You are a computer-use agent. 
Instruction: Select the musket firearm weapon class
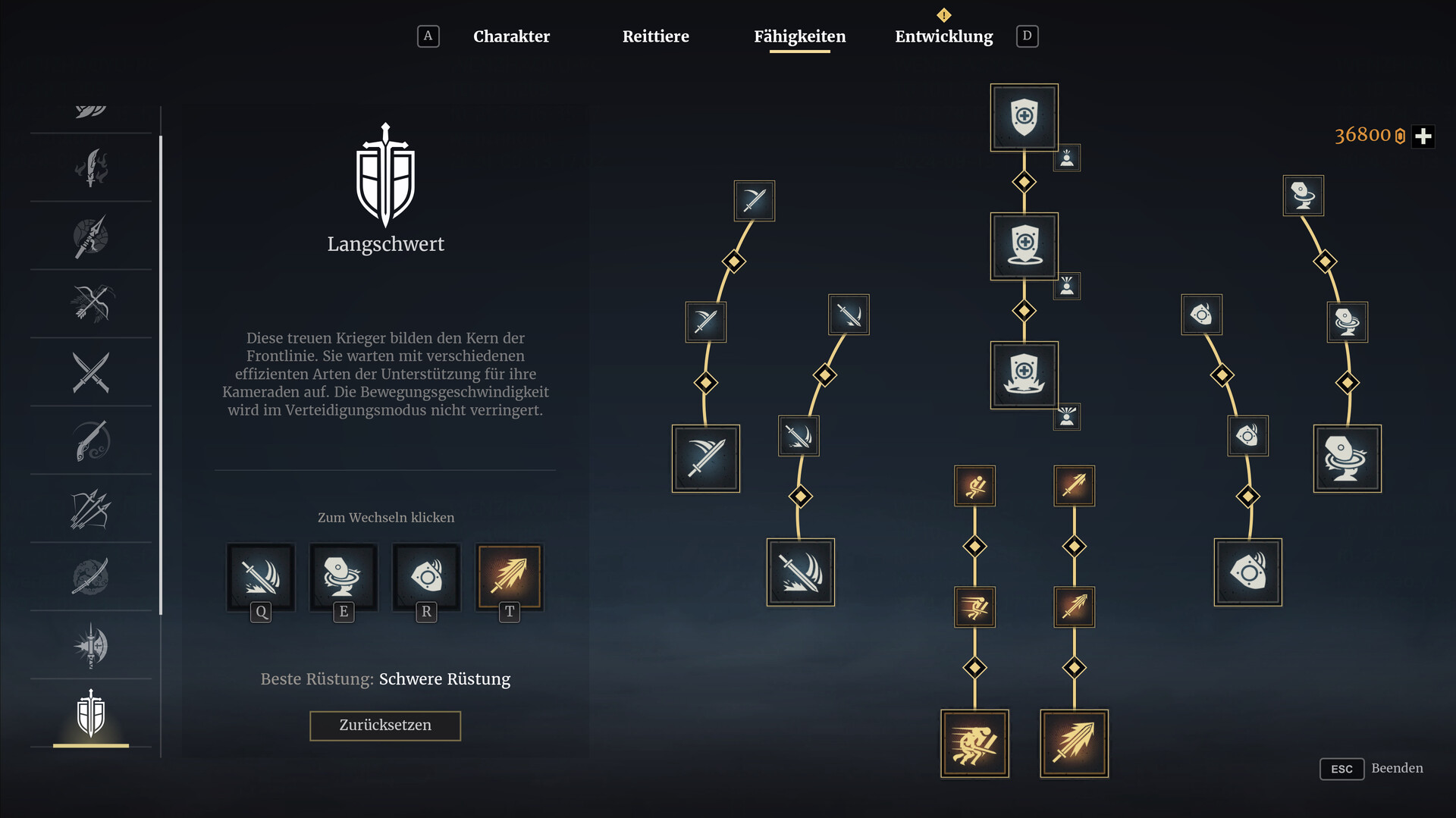pos(91,440)
